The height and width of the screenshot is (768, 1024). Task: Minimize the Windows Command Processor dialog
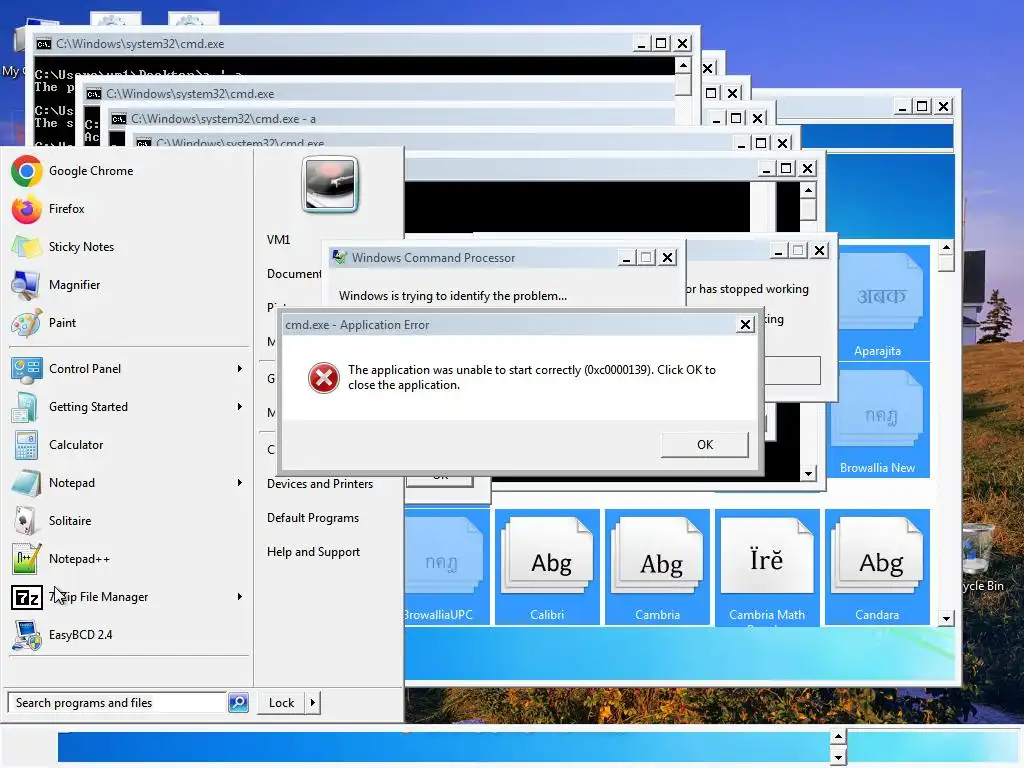pos(626,258)
